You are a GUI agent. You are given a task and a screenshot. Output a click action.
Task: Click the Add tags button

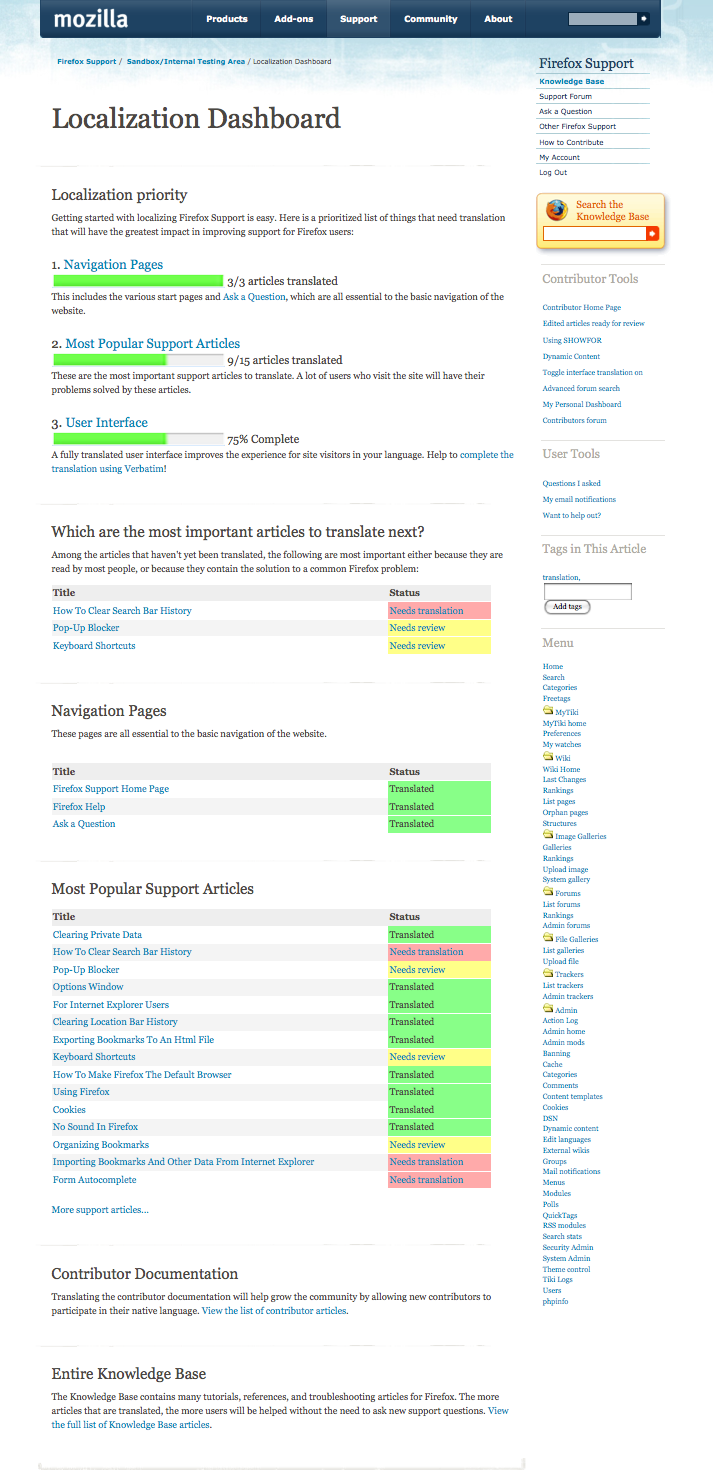coord(567,607)
